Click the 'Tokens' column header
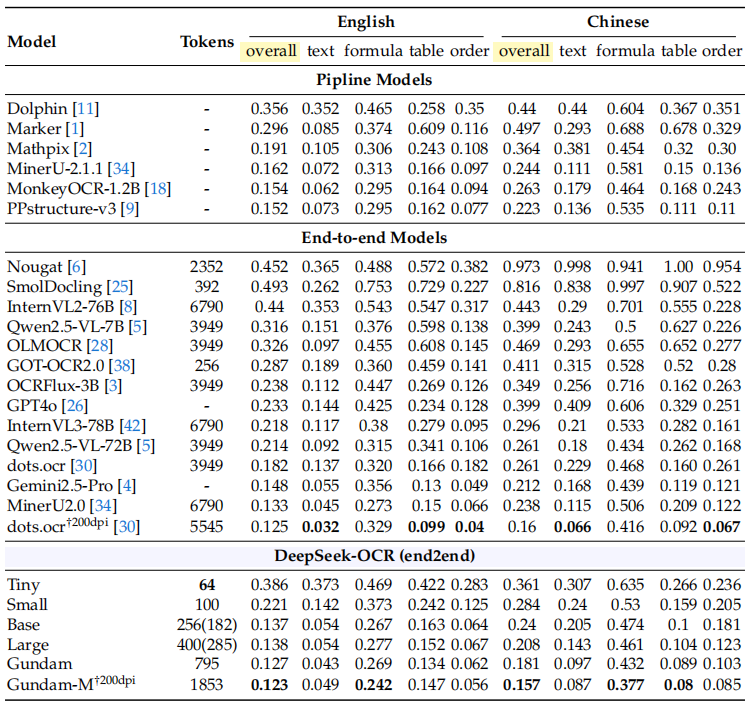The width and height of the screenshot is (756, 710). click(207, 41)
